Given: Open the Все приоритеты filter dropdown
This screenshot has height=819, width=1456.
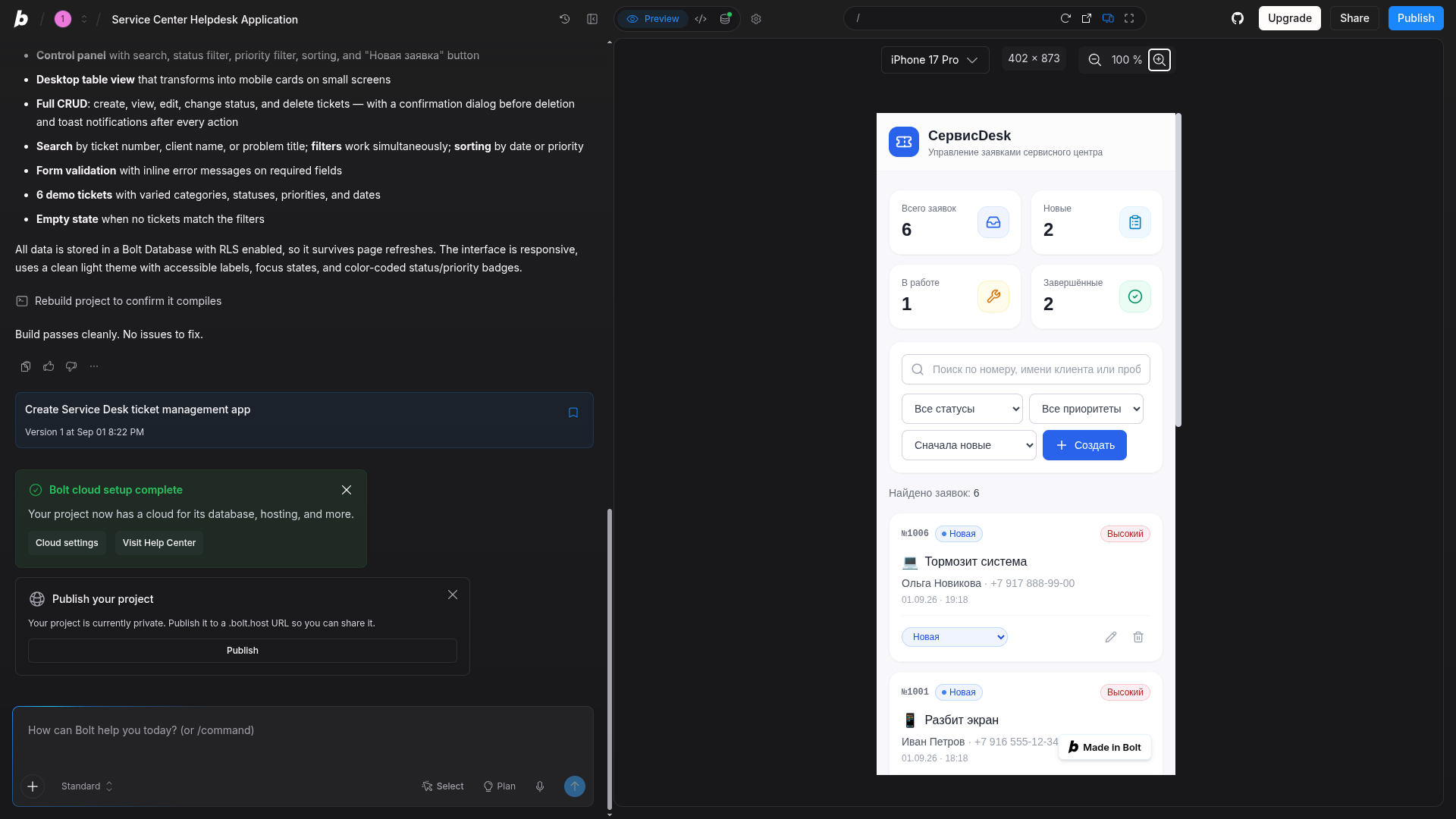Looking at the screenshot, I should 1086,409.
